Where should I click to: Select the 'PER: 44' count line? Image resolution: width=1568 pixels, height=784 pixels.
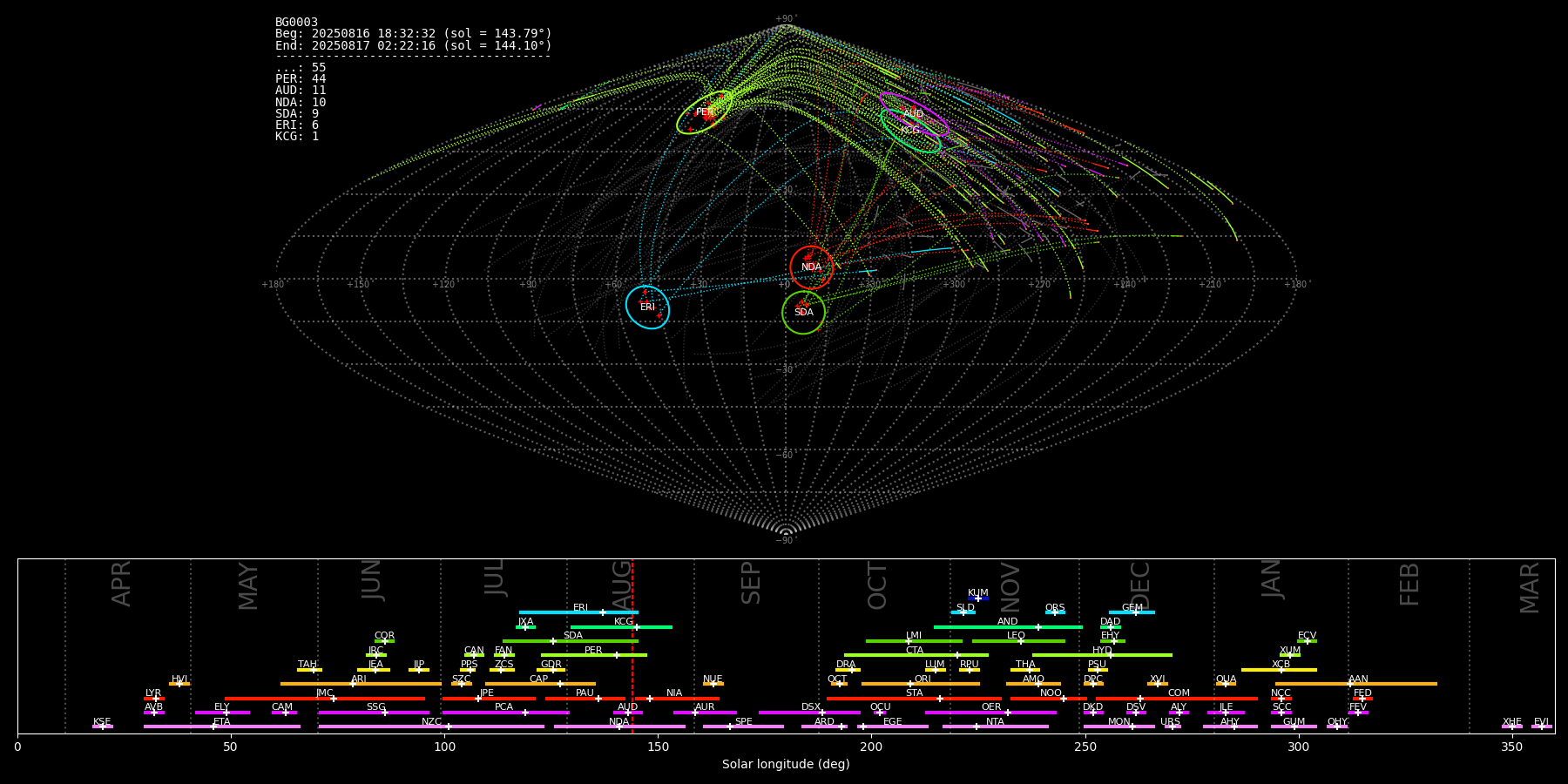click(x=301, y=79)
